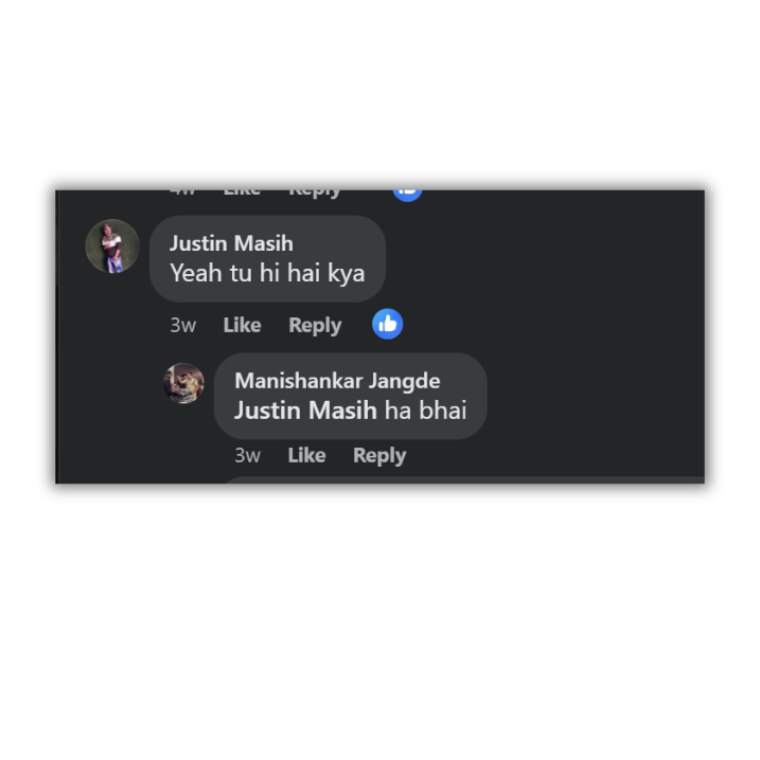Click the cut-off 4w timestamp at top
The height and width of the screenshot is (760, 760).
click(183, 192)
